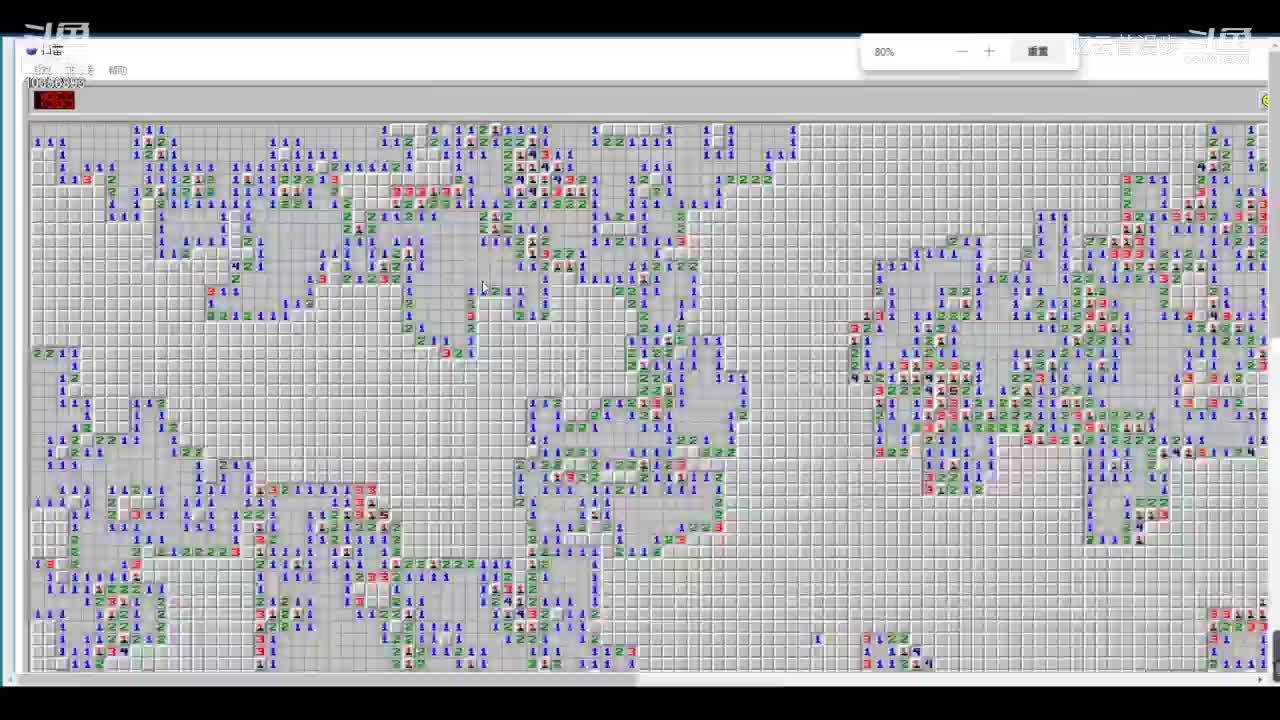Viewport: 1280px width, 720px height.
Task: Click the red LED mine counter
Action: click(54, 100)
